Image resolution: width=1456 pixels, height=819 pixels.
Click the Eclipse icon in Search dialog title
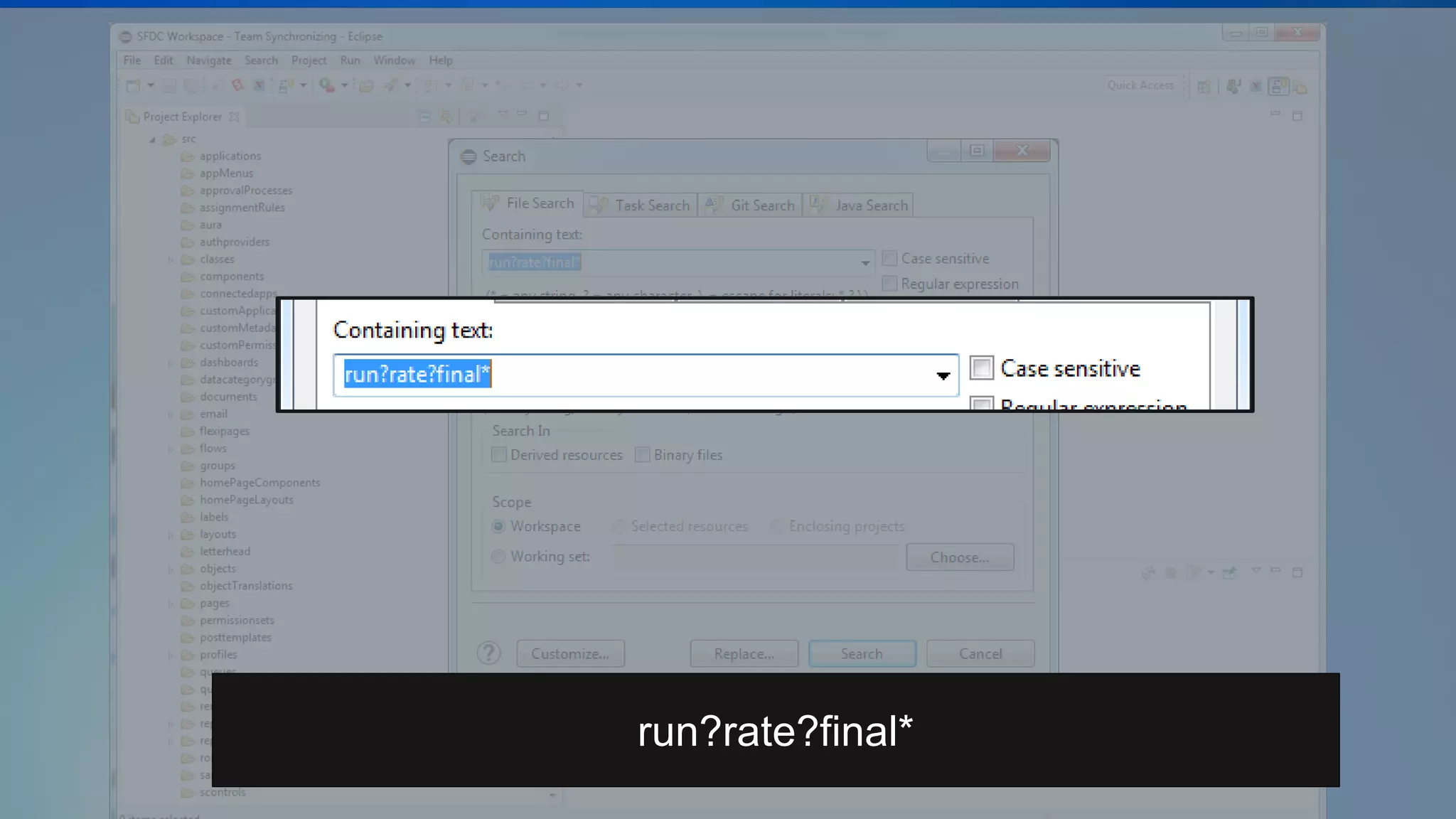coord(469,156)
